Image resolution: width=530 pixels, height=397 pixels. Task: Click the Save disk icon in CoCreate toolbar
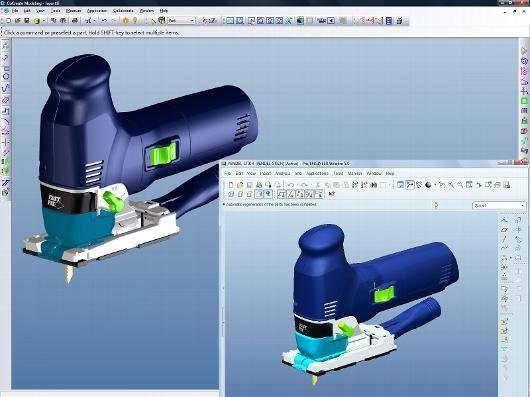coord(27,21)
